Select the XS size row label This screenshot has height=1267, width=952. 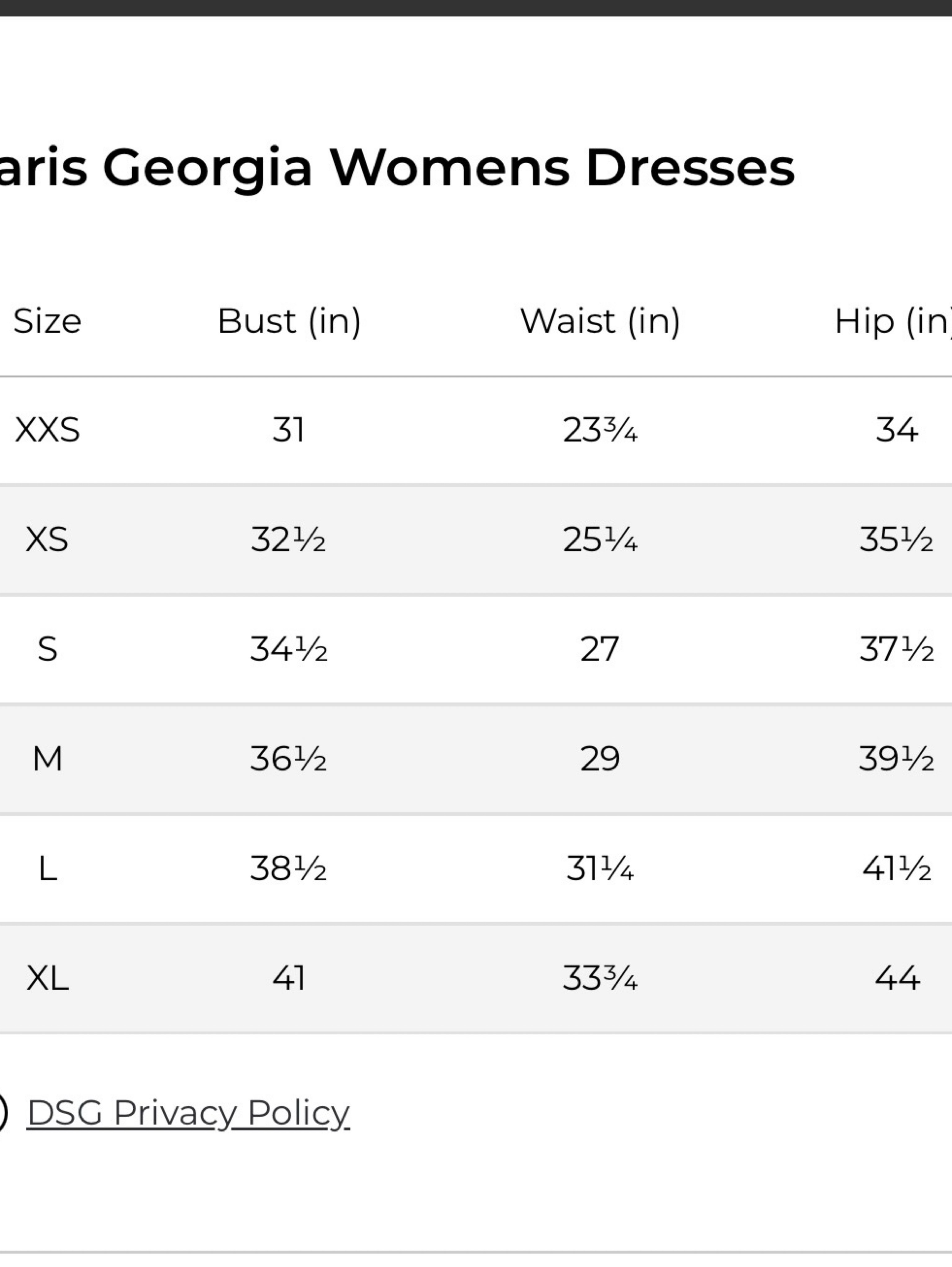point(47,539)
